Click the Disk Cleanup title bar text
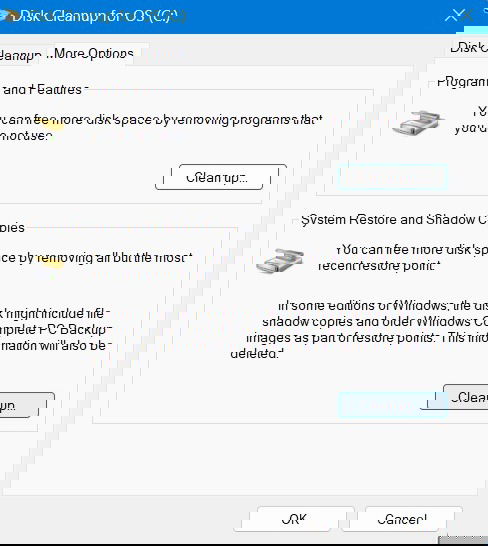Viewport: 488px width, 546px height. click(98, 16)
